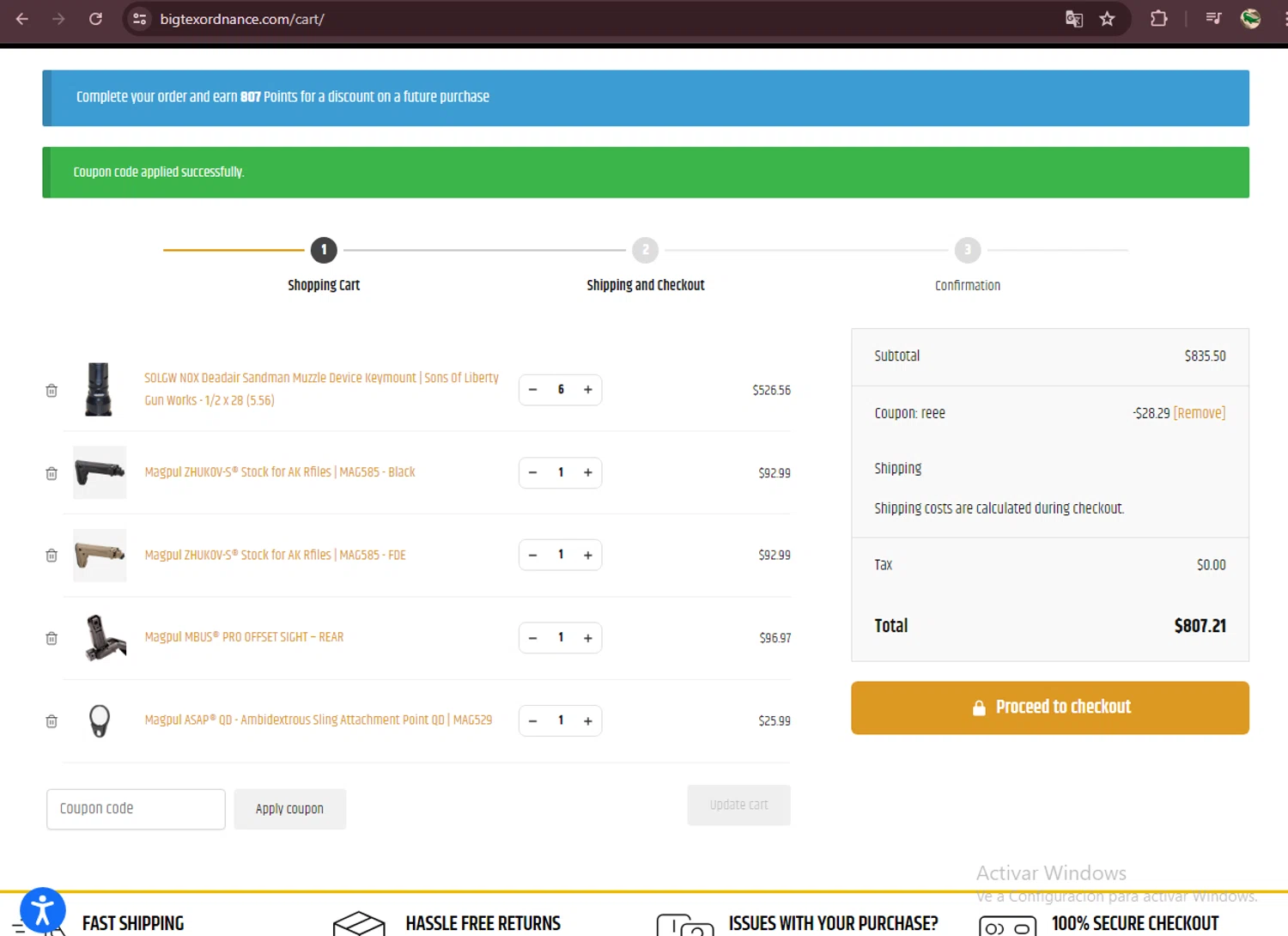1288x936 pixels.
Task: Click the coupon discount -$28.29
Action: tap(1151, 413)
